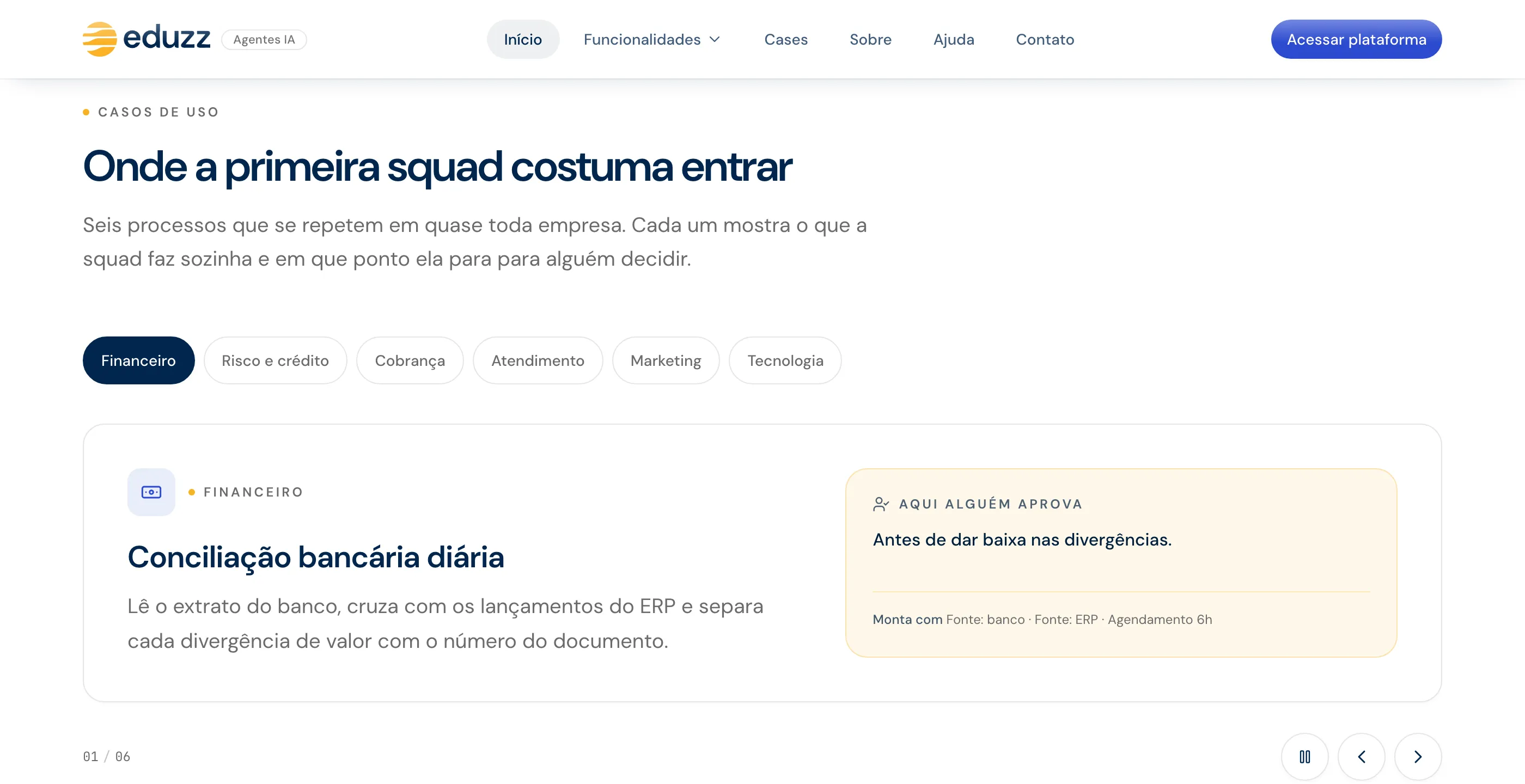Select the Marketing tab

pyautogui.click(x=666, y=360)
